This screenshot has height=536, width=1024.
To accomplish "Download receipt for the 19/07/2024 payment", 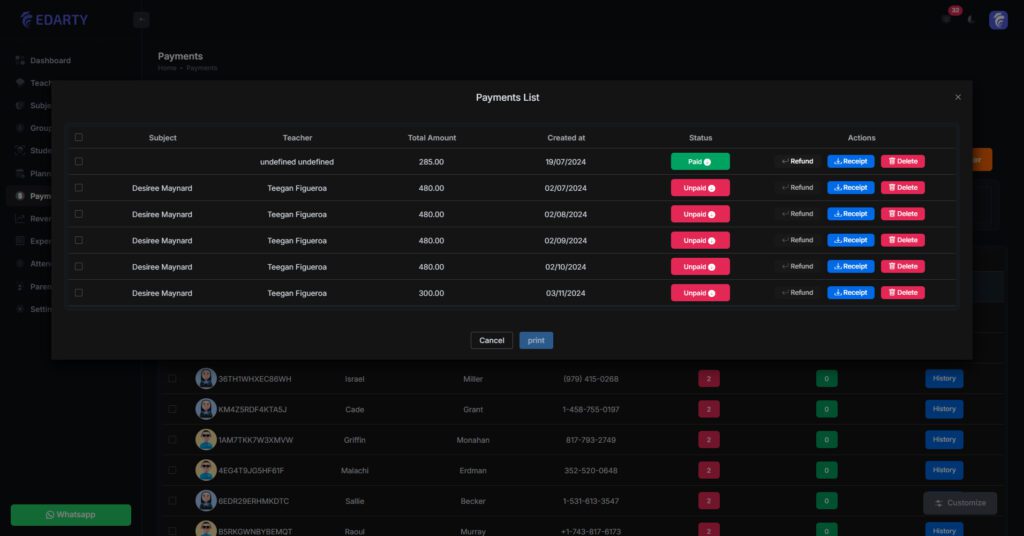I will 850,161.
